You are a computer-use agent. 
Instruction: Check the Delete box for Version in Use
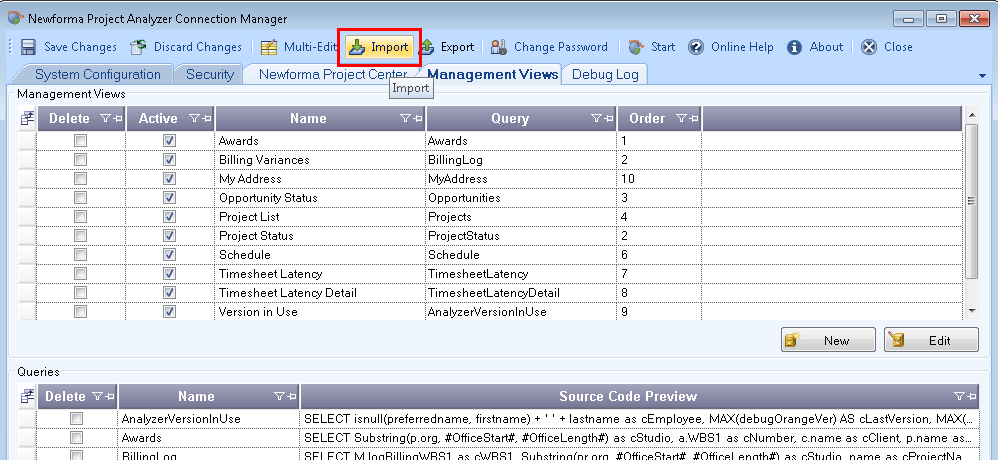[x=80, y=312]
